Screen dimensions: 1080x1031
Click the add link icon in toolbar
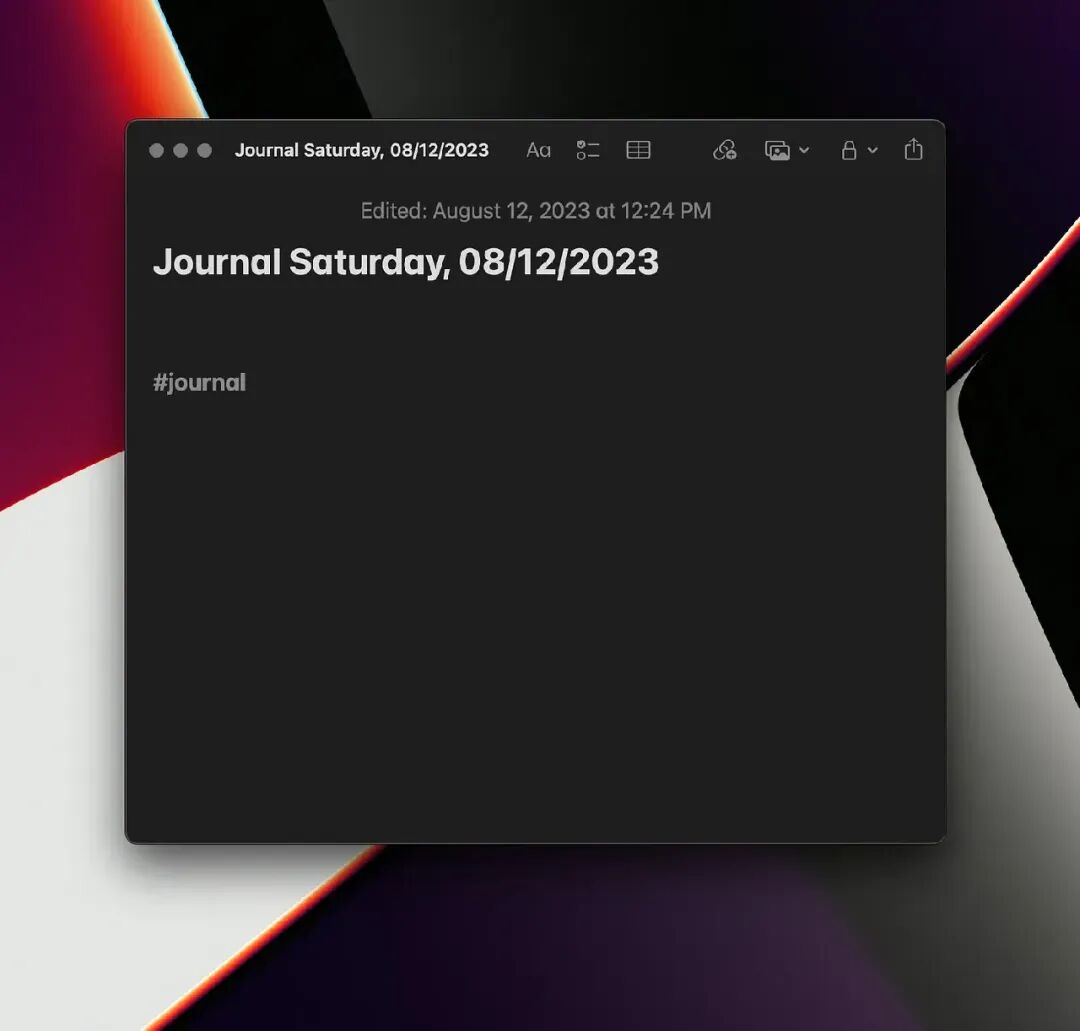[x=724, y=150]
